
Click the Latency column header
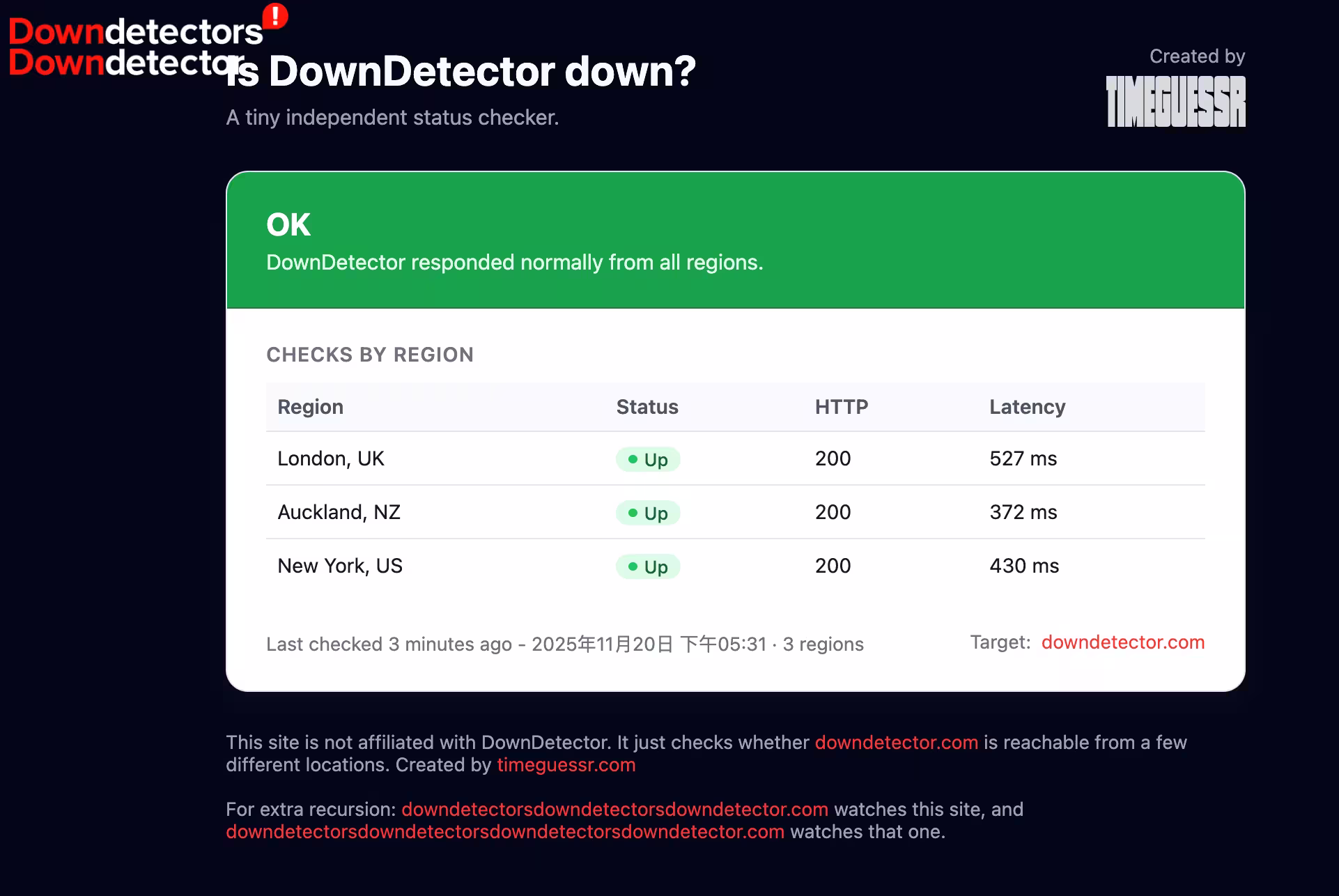pyautogui.click(x=1027, y=407)
